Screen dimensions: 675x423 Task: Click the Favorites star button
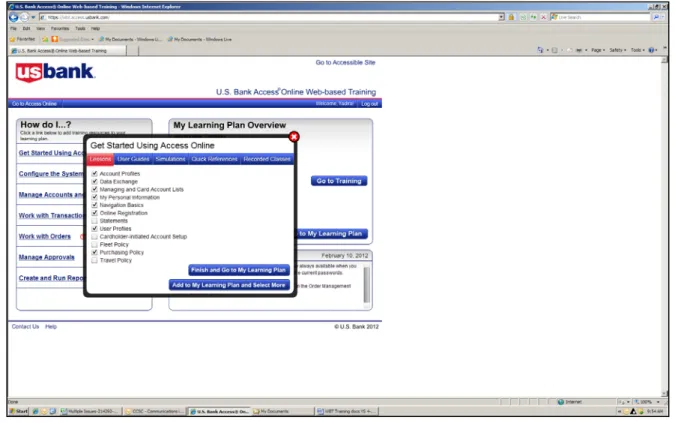(22, 39)
